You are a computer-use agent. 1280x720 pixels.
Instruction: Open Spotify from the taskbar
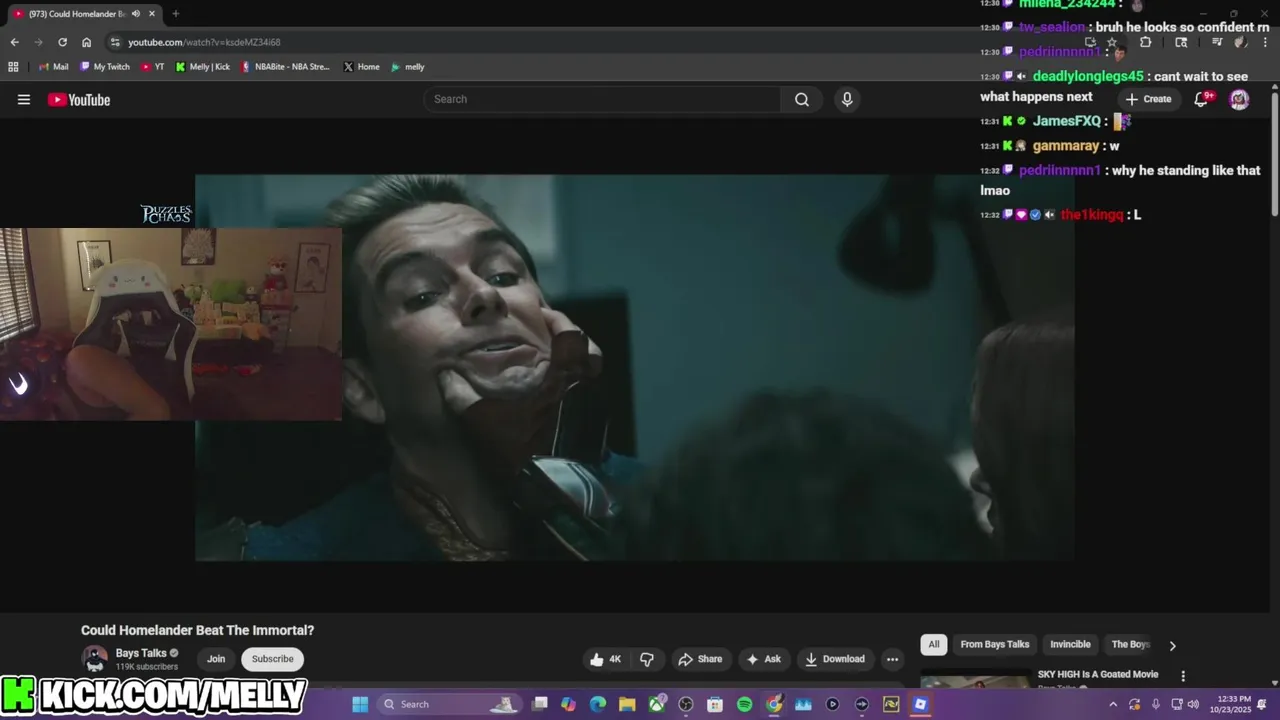coord(744,704)
